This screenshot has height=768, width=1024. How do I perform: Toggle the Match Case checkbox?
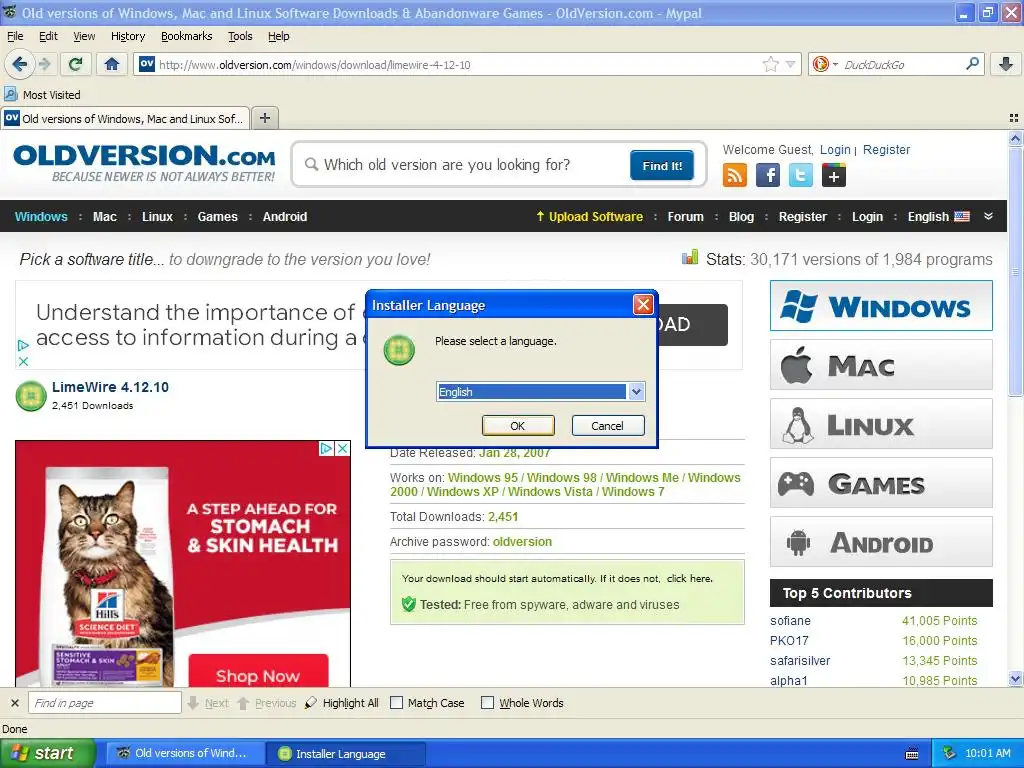396,703
